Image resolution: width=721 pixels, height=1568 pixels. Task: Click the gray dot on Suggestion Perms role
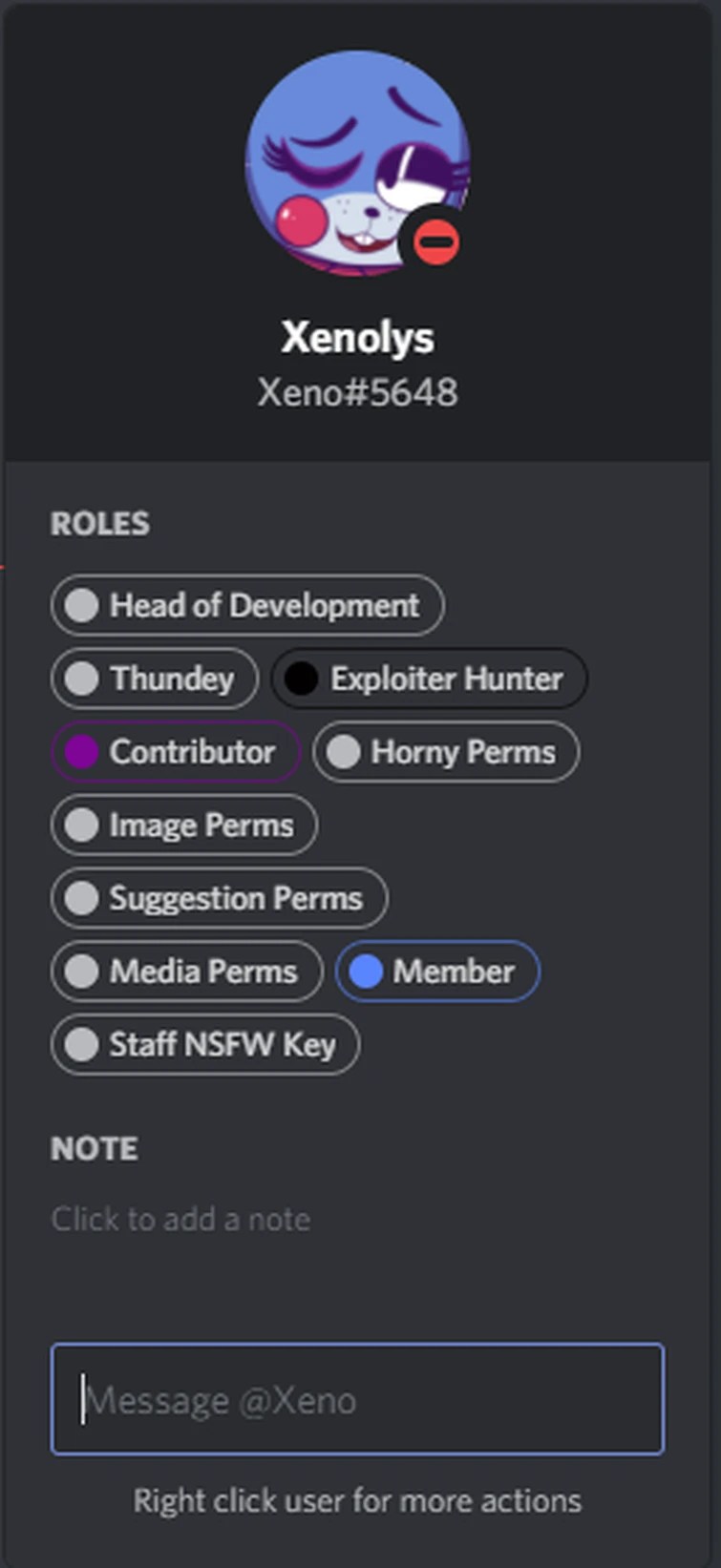point(82,898)
